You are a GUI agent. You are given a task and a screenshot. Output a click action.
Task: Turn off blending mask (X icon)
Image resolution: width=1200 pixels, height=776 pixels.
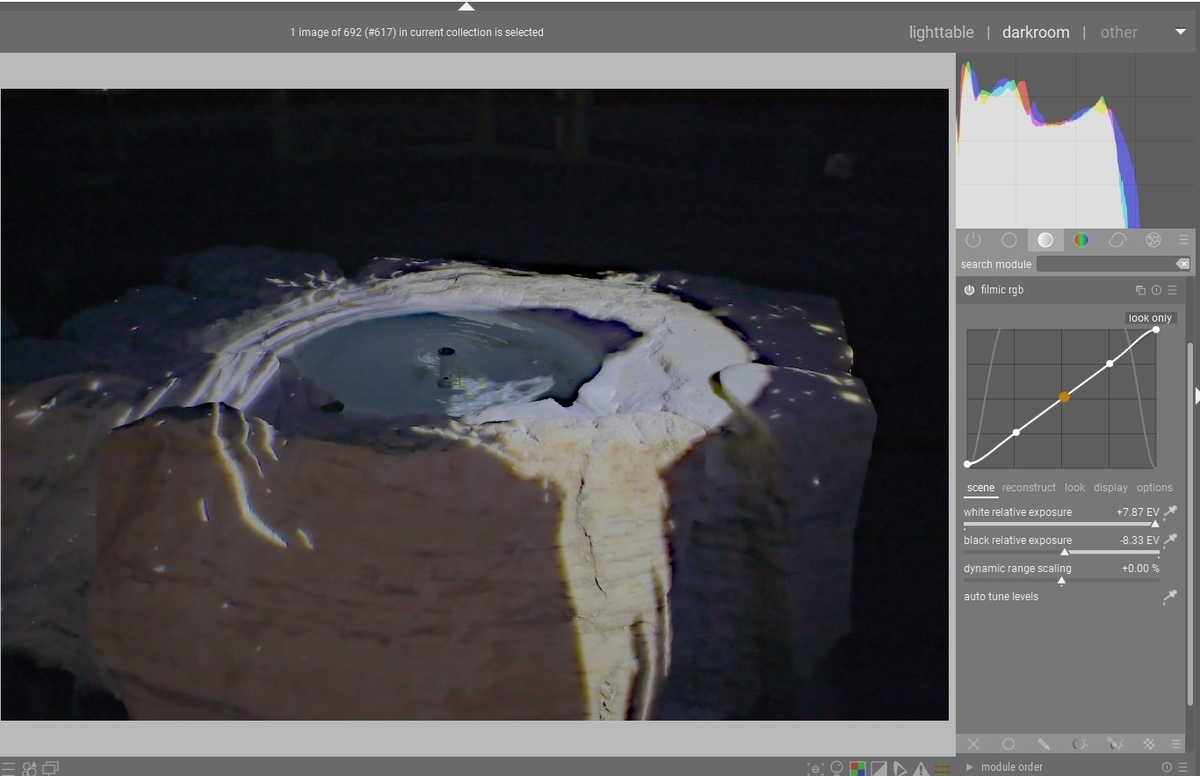pos(973,744)
